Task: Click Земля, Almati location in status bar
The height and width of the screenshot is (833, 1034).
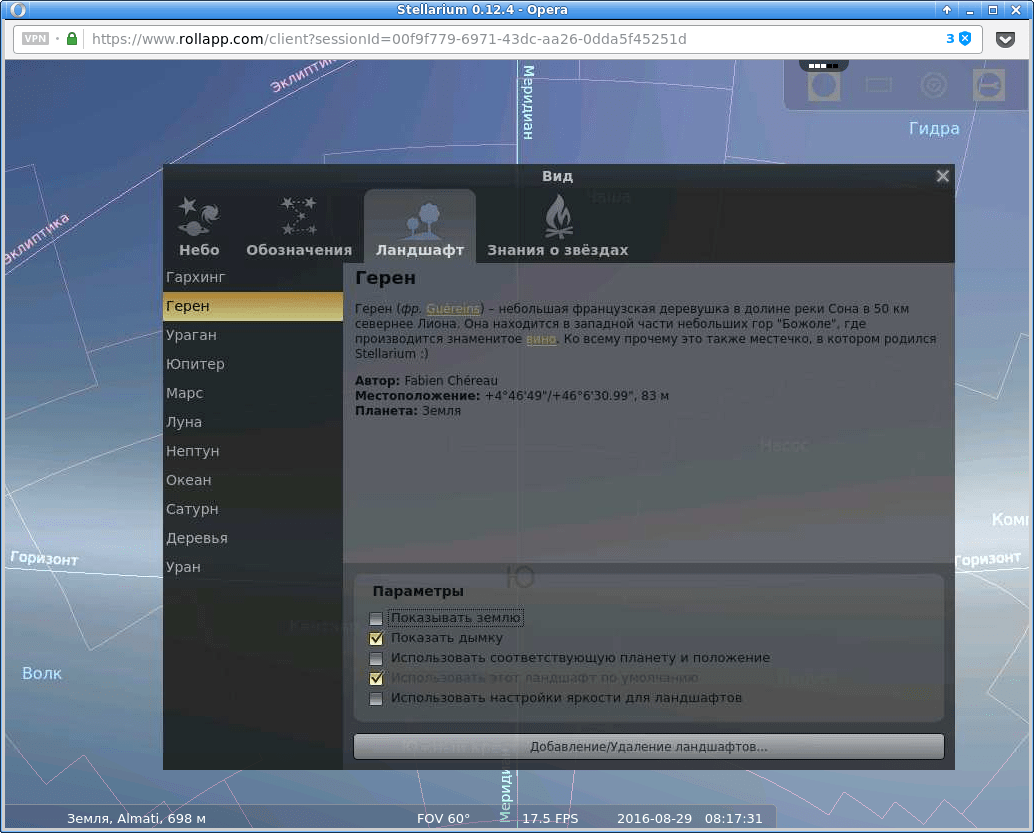Action: 137,818
